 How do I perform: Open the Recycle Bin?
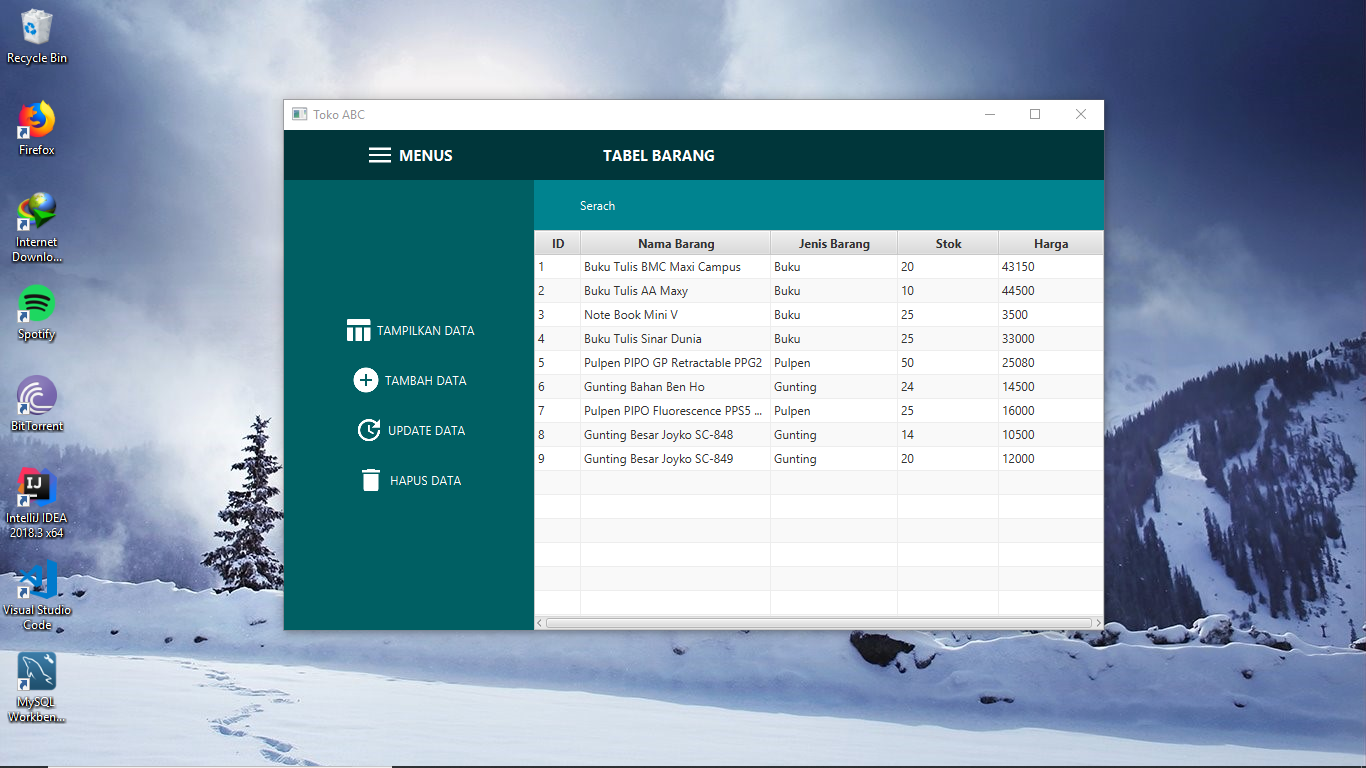(35, 28)
